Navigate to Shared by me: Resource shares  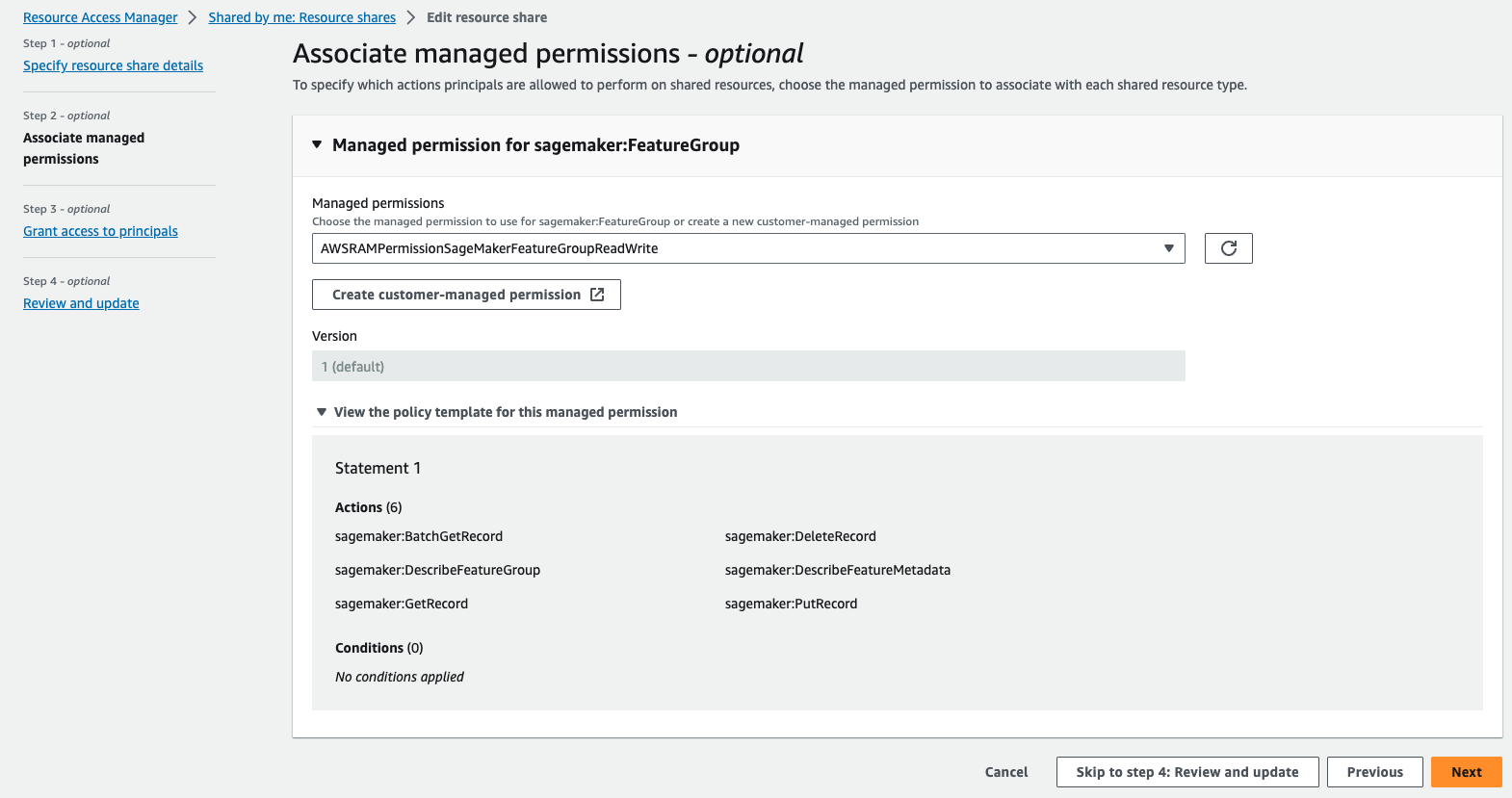[x=301, y=17]
